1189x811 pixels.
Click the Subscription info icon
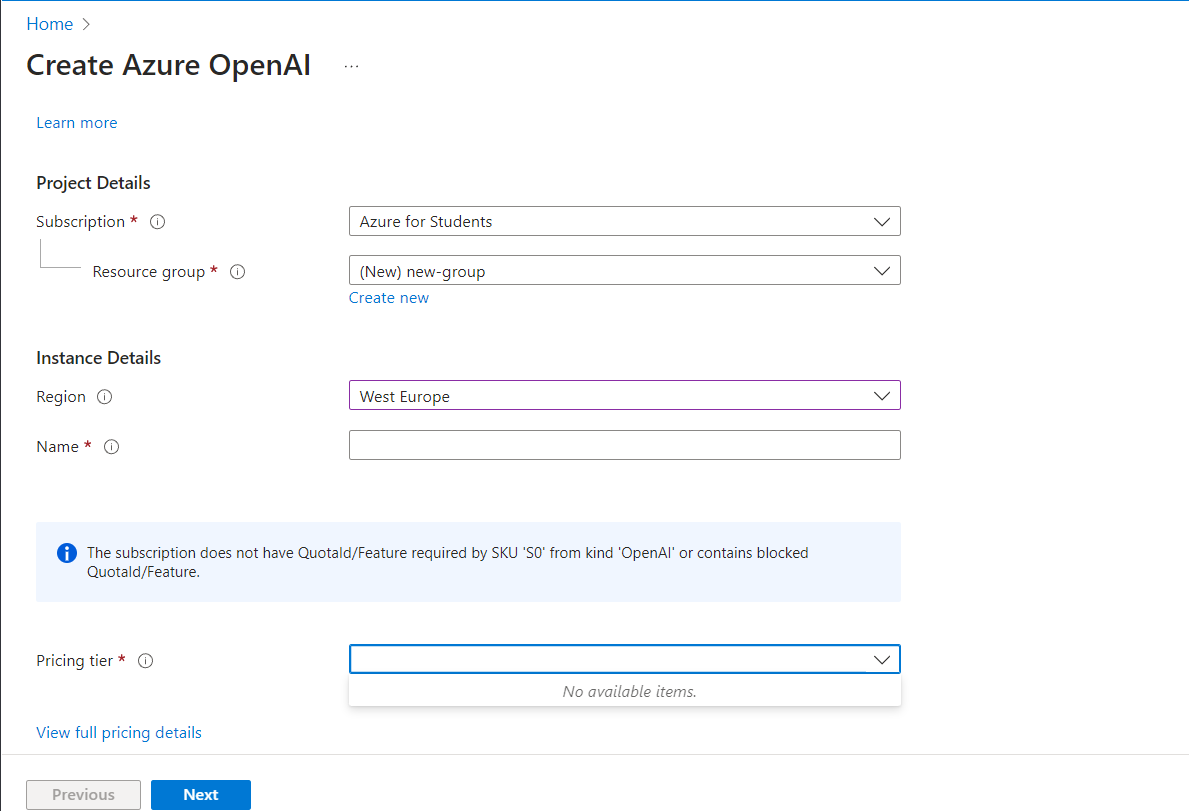tap(157, 221)
